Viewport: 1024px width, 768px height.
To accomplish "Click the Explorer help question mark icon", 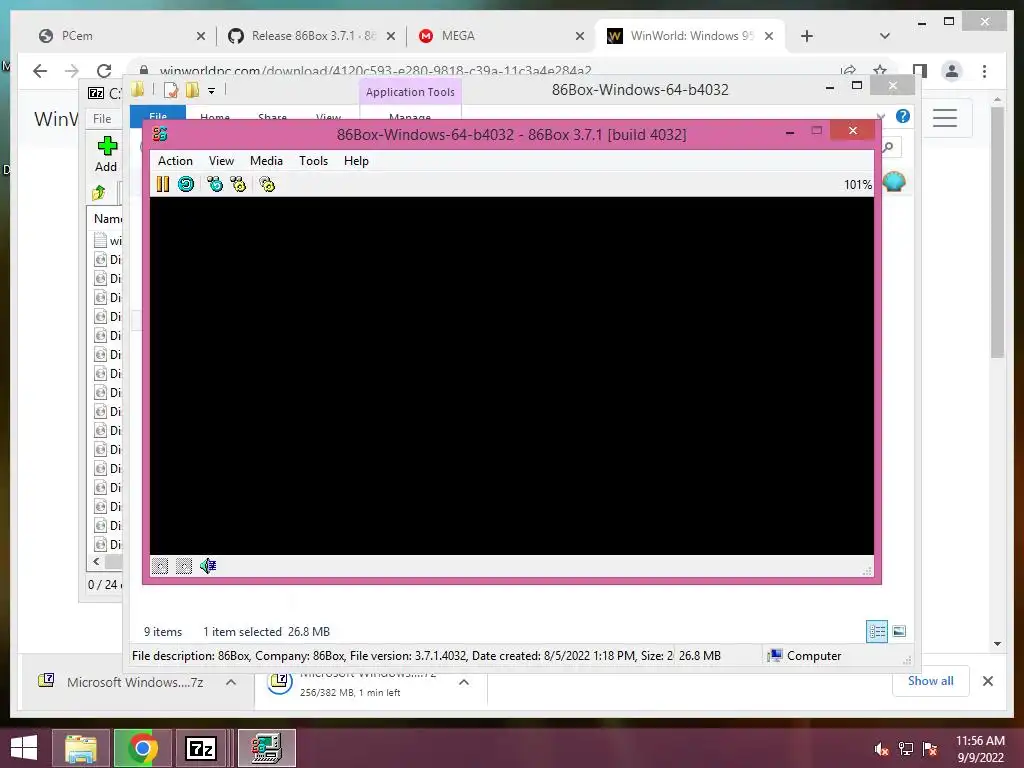I will 903,116.
